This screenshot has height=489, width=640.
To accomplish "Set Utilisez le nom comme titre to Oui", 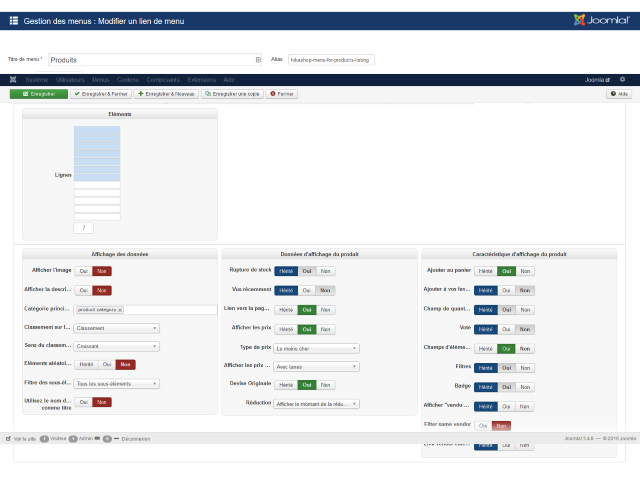I will (84, 402).
